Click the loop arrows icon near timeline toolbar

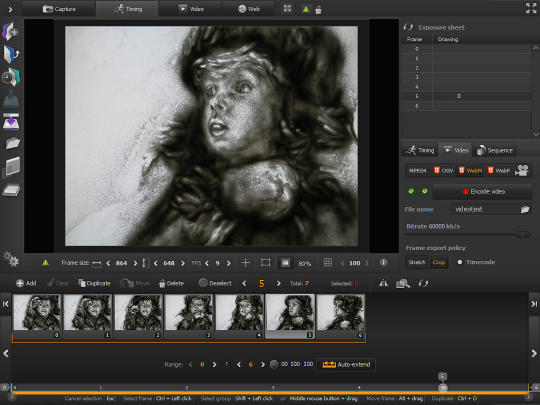point(423,283)
